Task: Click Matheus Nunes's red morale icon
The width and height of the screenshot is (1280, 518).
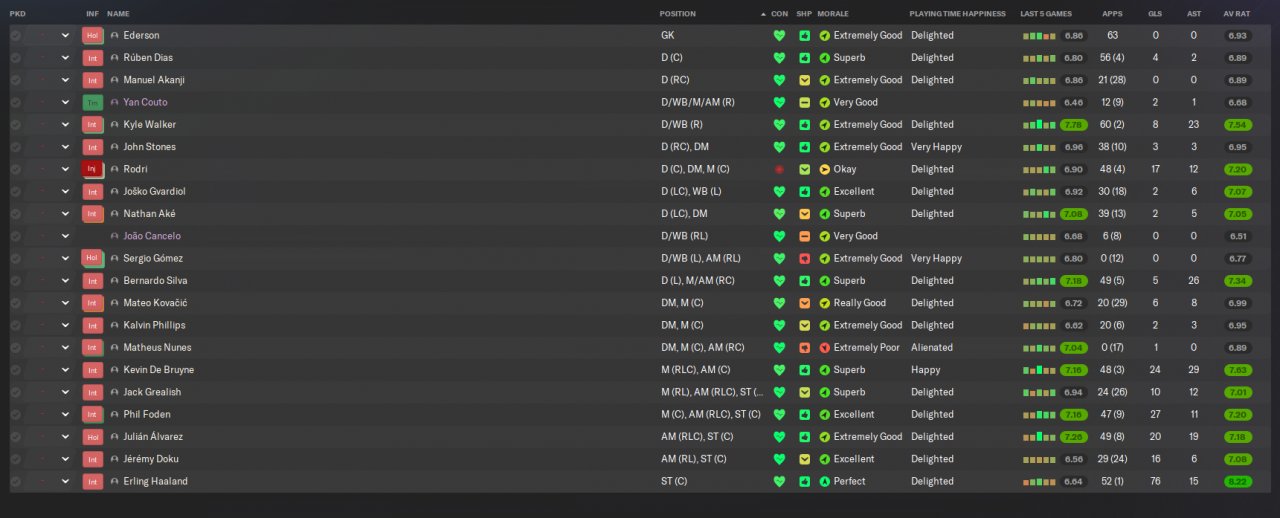Action: coord(825,347)
